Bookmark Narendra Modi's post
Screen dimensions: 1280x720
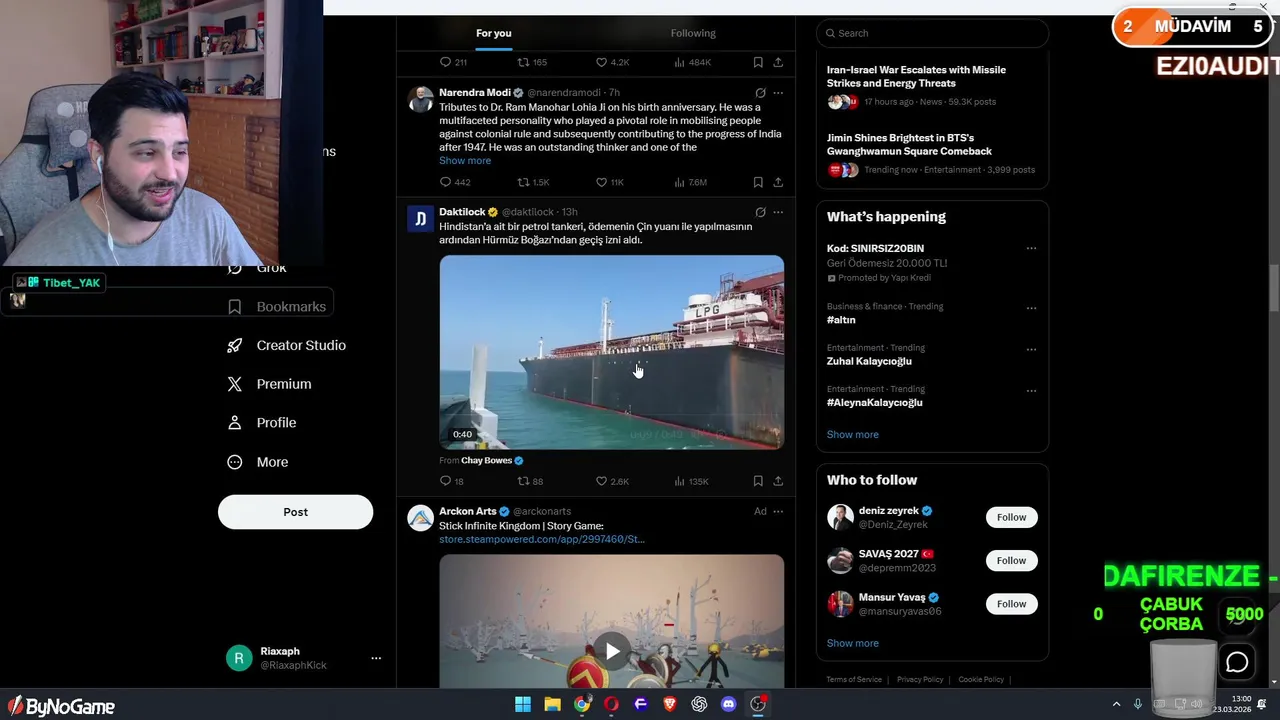tap(758, 182)
